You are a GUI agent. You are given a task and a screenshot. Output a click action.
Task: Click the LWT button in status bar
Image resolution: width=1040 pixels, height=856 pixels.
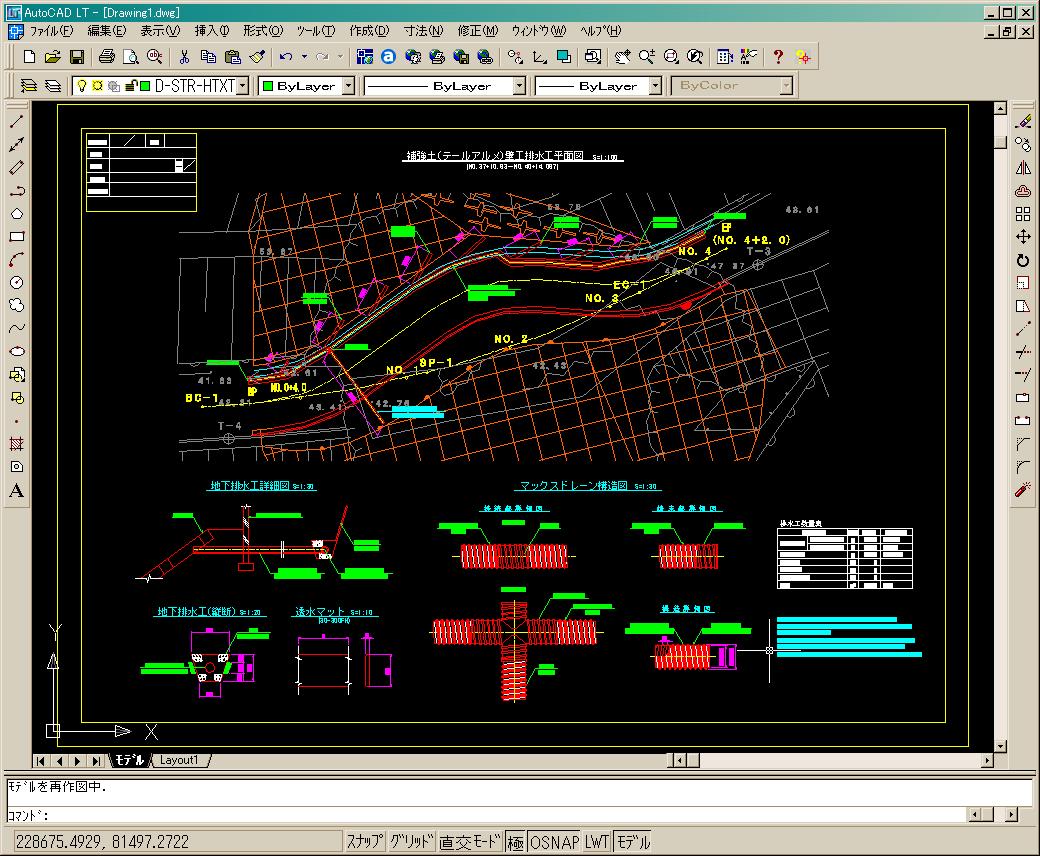pos(597,842)
